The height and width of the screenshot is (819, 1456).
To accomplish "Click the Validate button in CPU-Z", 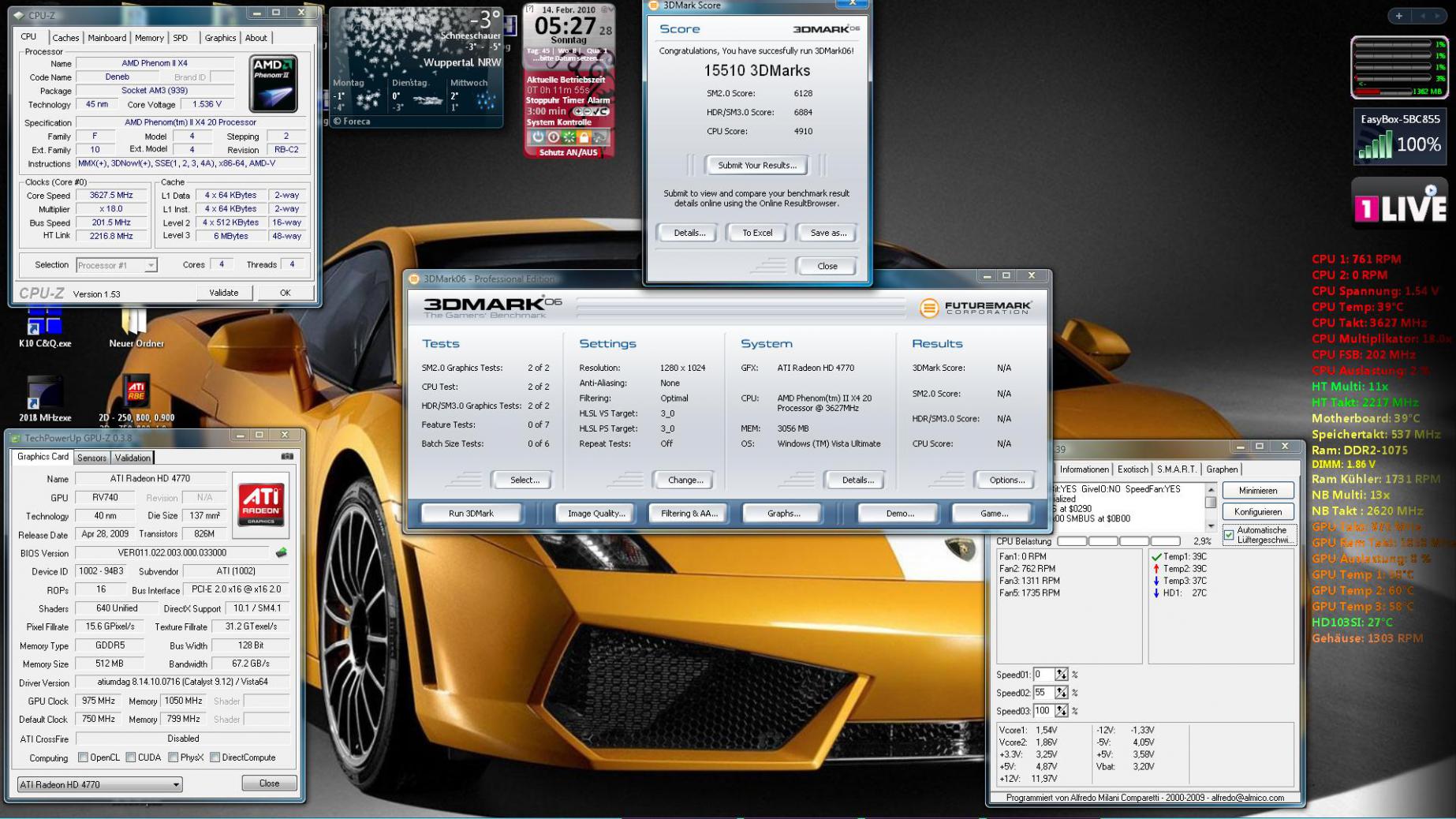I will 223,293.
